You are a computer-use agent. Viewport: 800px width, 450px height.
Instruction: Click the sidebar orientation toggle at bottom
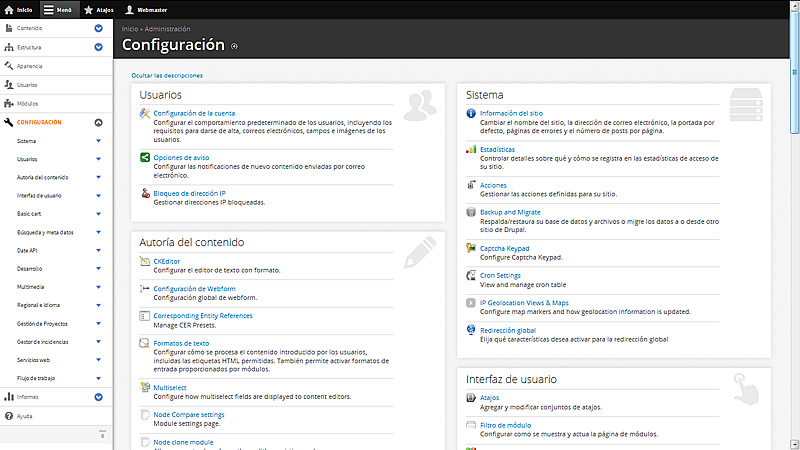coord(103,434)
